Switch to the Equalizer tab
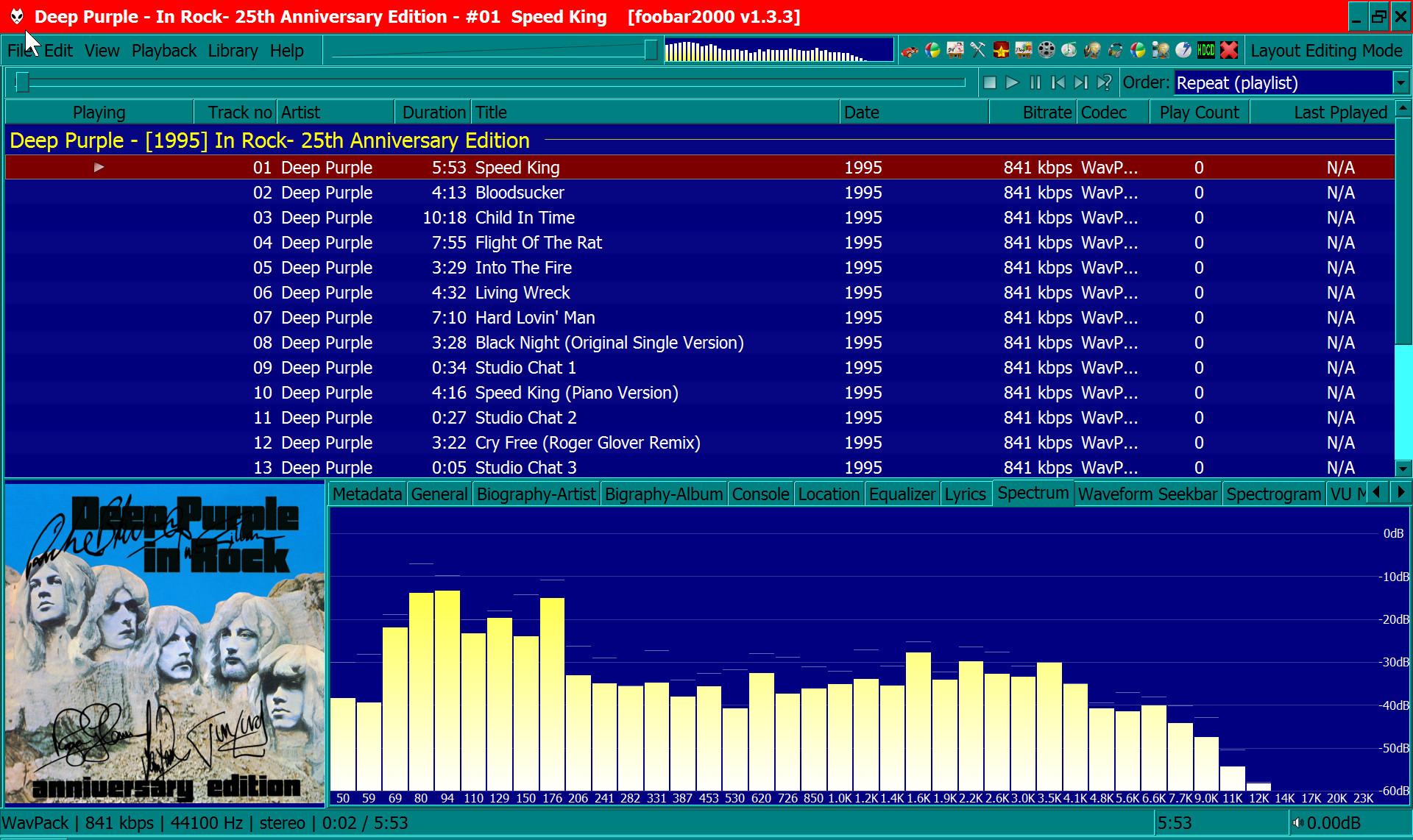1413x840 pixels. [x=902, y=494]
